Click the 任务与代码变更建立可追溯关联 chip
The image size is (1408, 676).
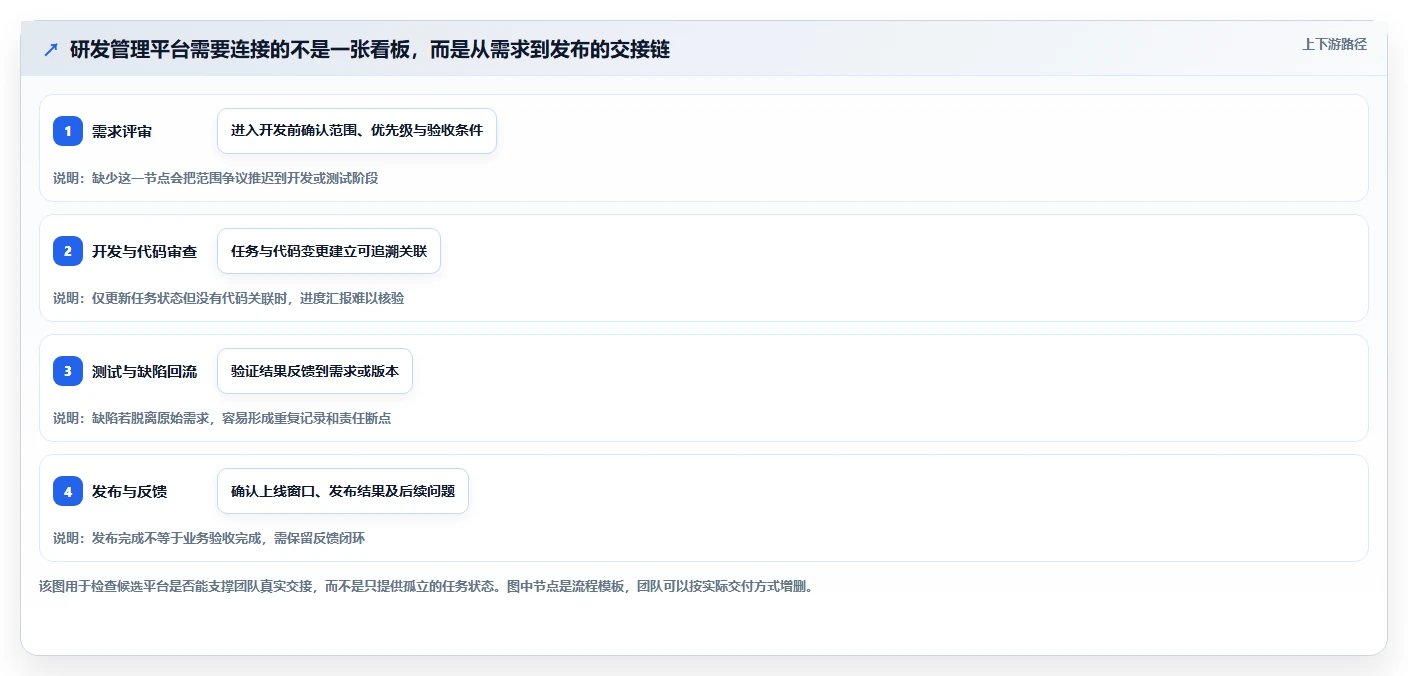pyautogui.click(x=329, y=251)
